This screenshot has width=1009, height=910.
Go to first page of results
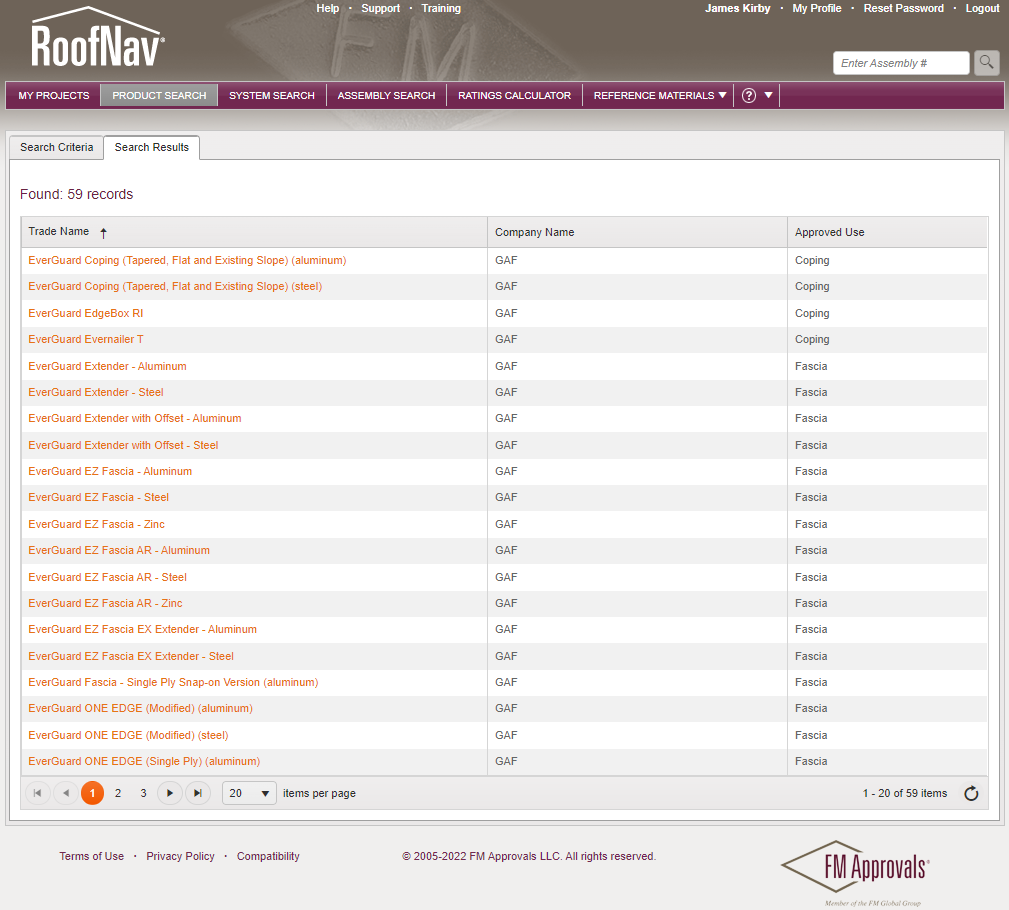37,793
